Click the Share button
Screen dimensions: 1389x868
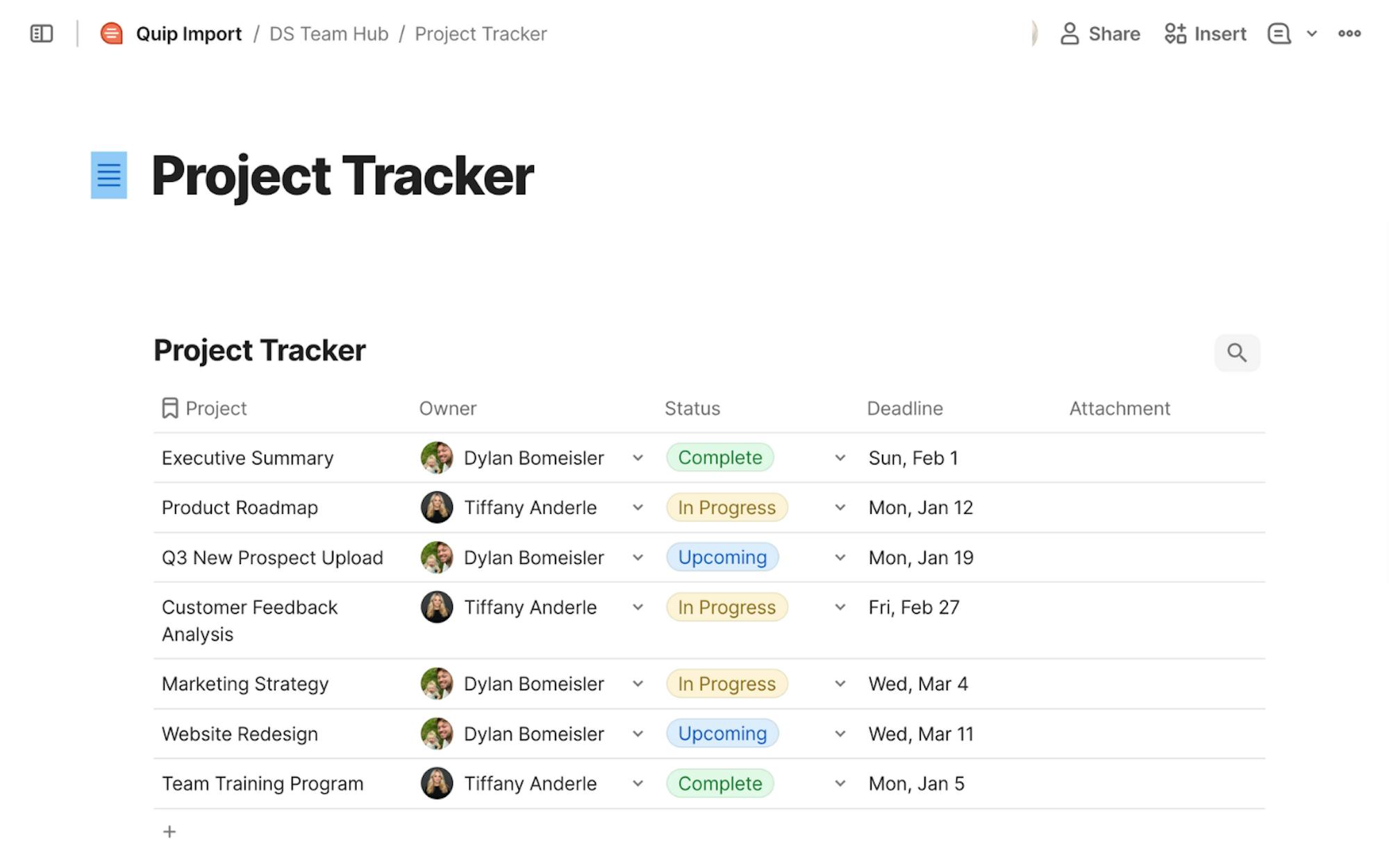(1100, 33)
